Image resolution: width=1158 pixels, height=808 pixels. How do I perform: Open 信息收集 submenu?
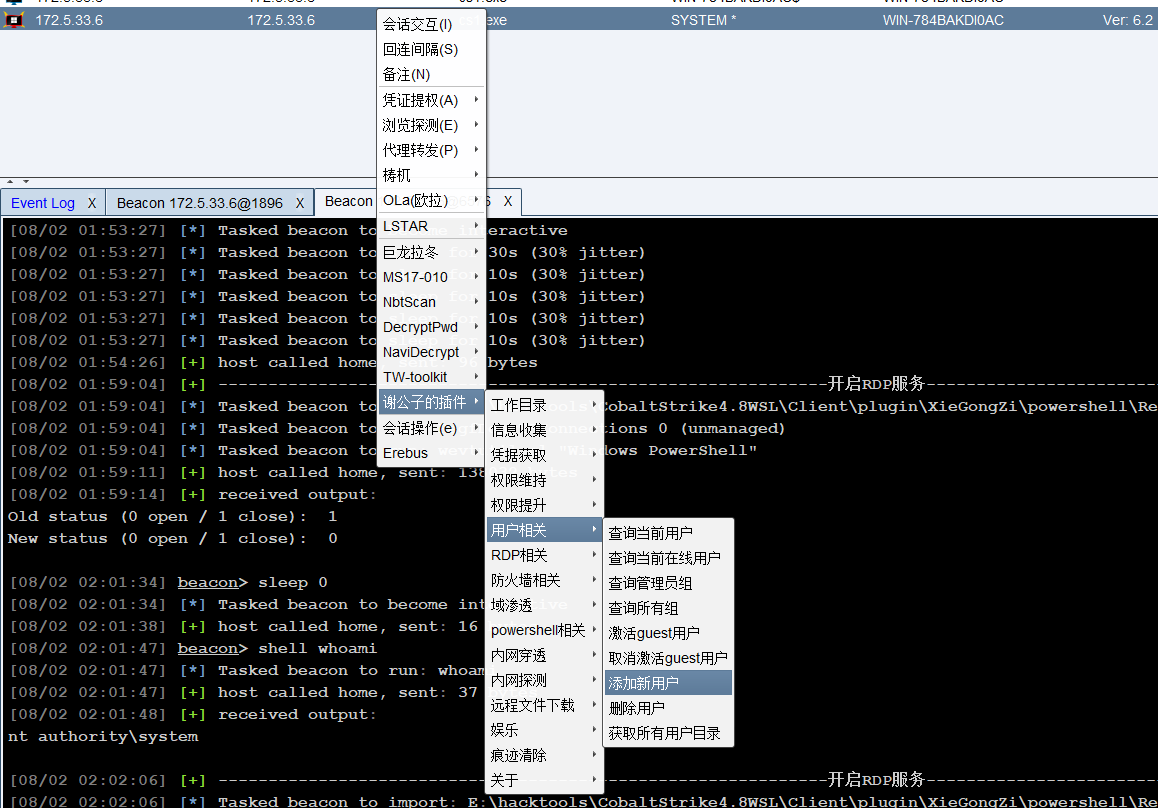(x=545, y=430)
